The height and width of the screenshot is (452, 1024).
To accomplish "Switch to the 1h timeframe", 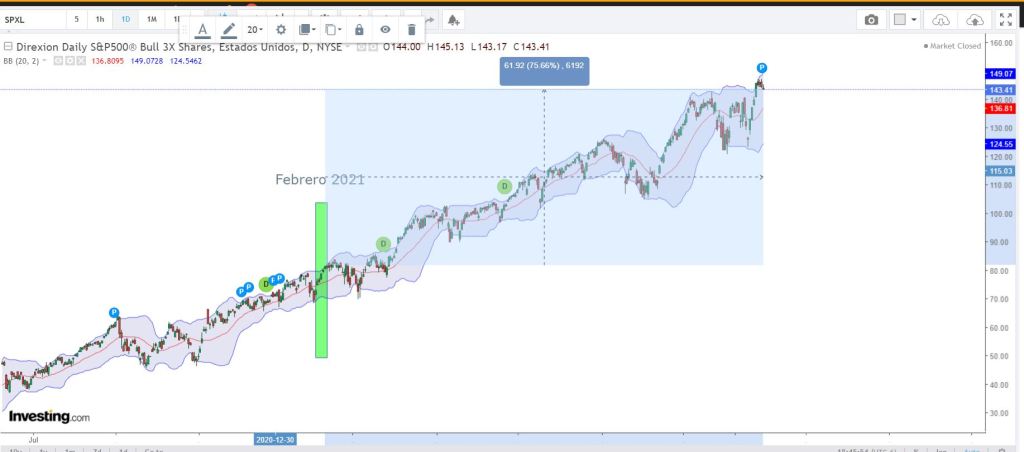I will pyautogui.click(x=99, y=20).
